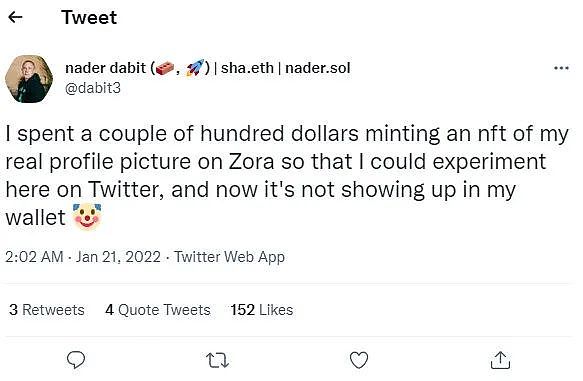Open nader dabit's hexagonal profile picture
Screen dimensions: 583x381
pos(29,79)
